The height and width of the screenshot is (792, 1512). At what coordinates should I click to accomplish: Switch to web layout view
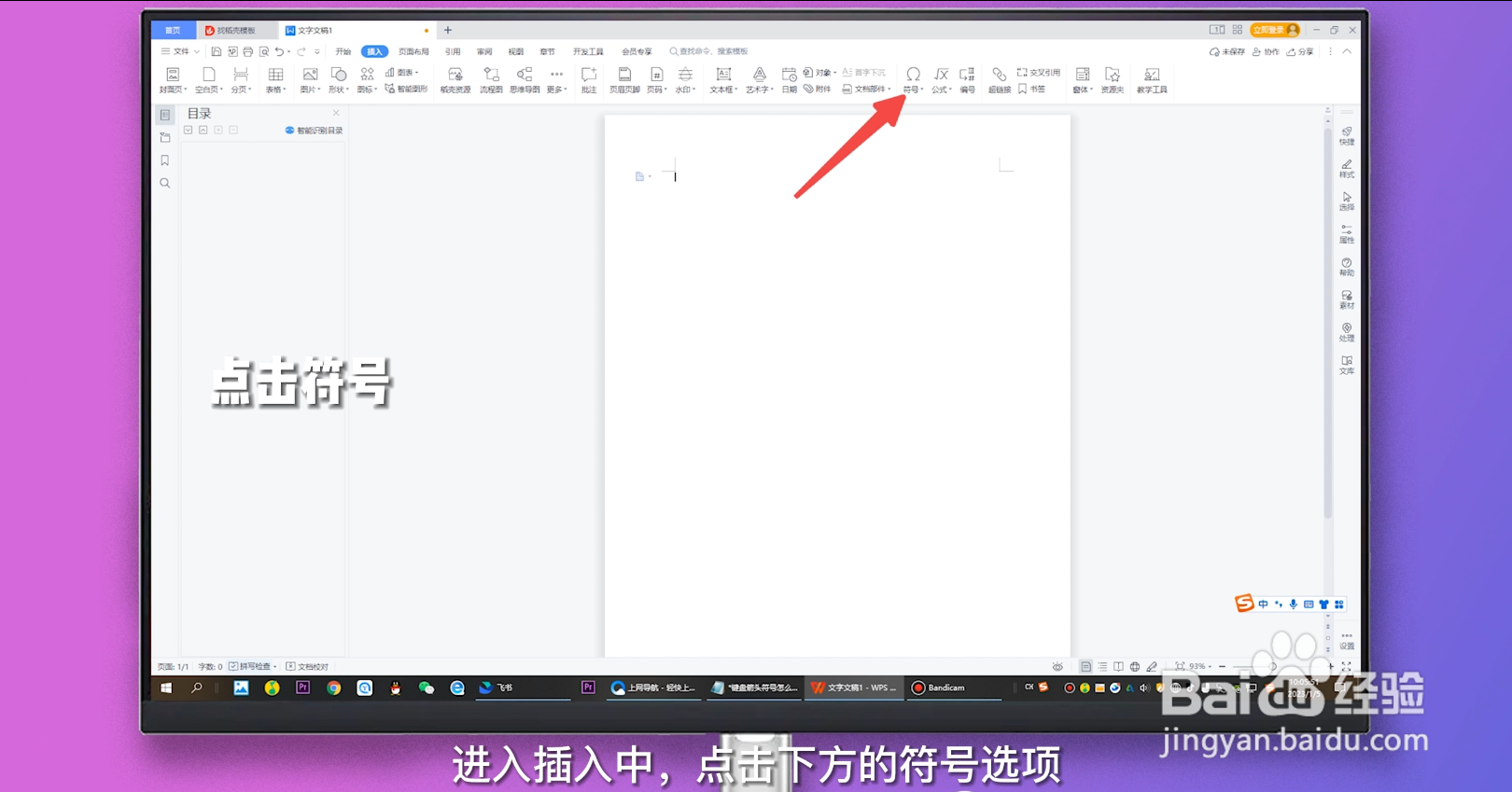click(x=1135, y=666)
